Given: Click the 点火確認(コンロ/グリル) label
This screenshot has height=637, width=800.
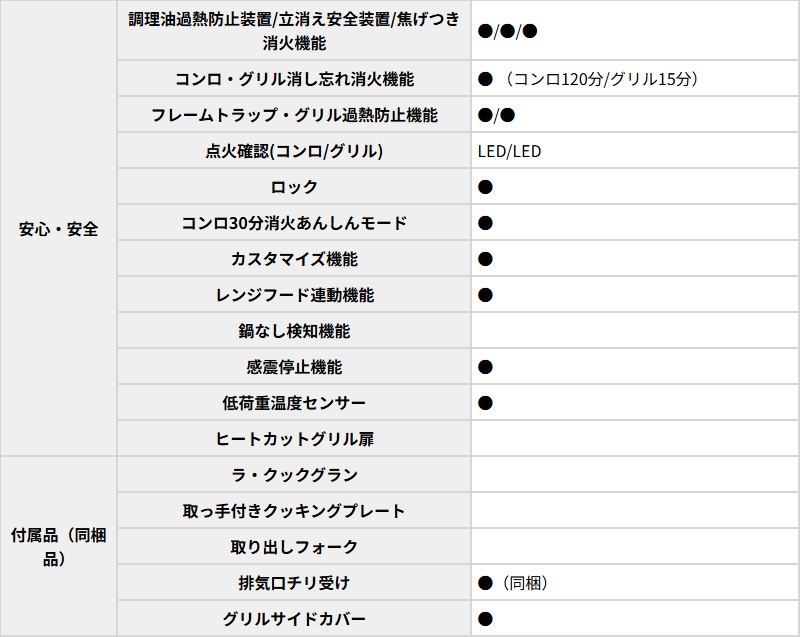Looking at the screenshot, I should coord(294,151).
